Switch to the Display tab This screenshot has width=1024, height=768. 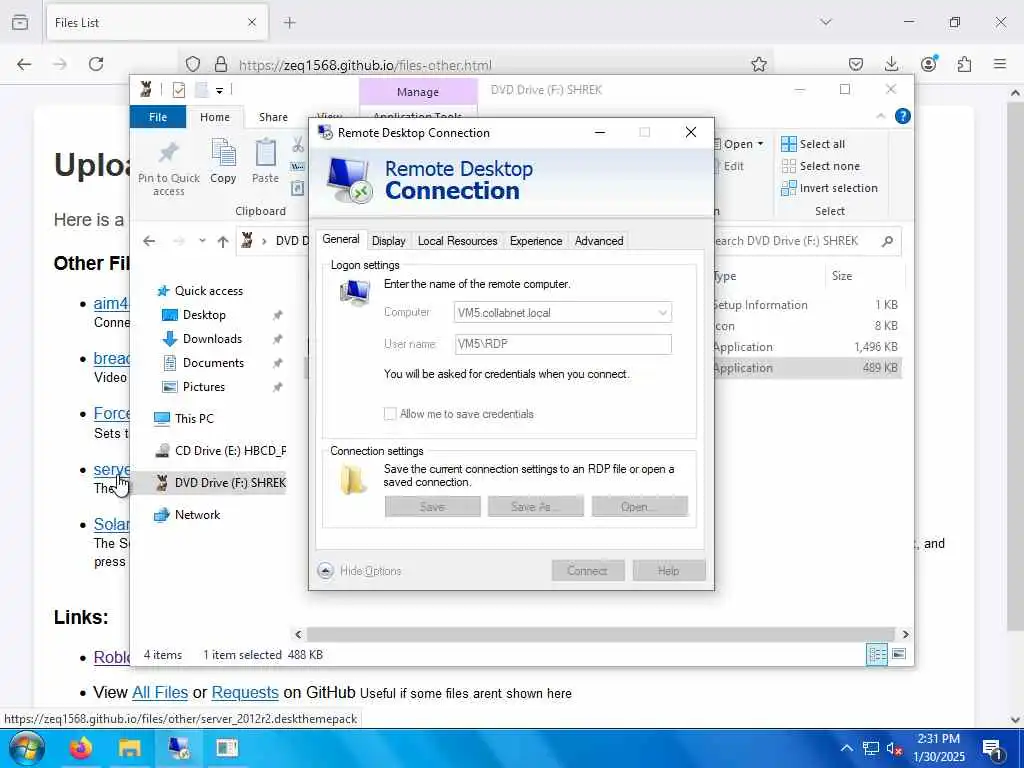point(389,240)
